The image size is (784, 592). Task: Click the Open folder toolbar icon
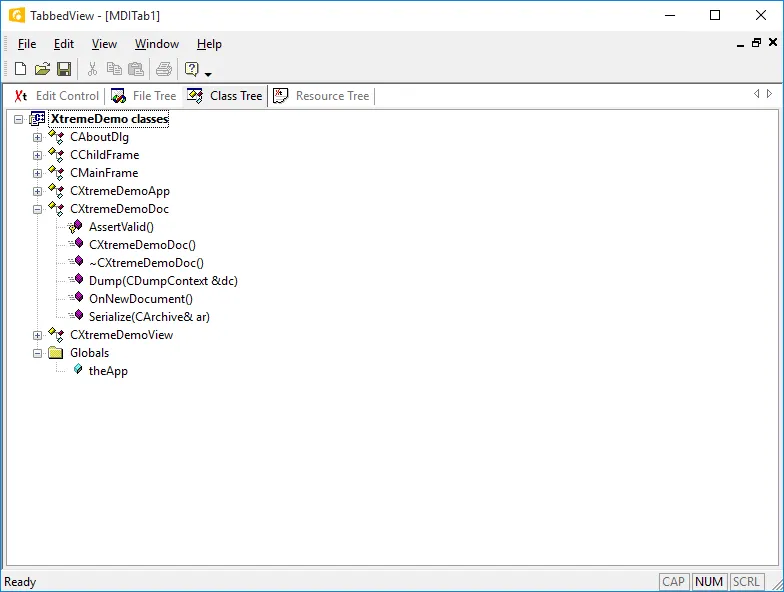(42, 68)
